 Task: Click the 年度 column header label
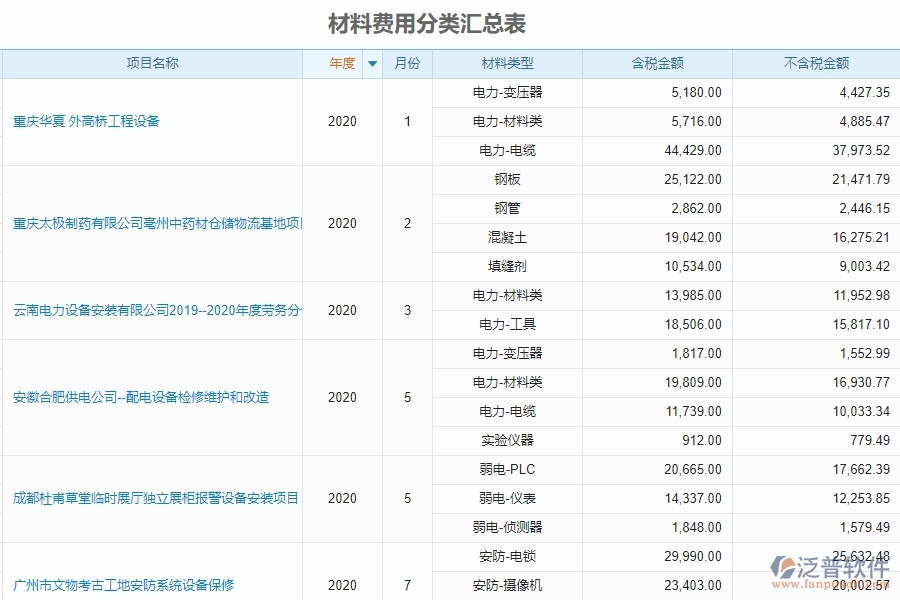pyautogui.click(x=344, y=63)
